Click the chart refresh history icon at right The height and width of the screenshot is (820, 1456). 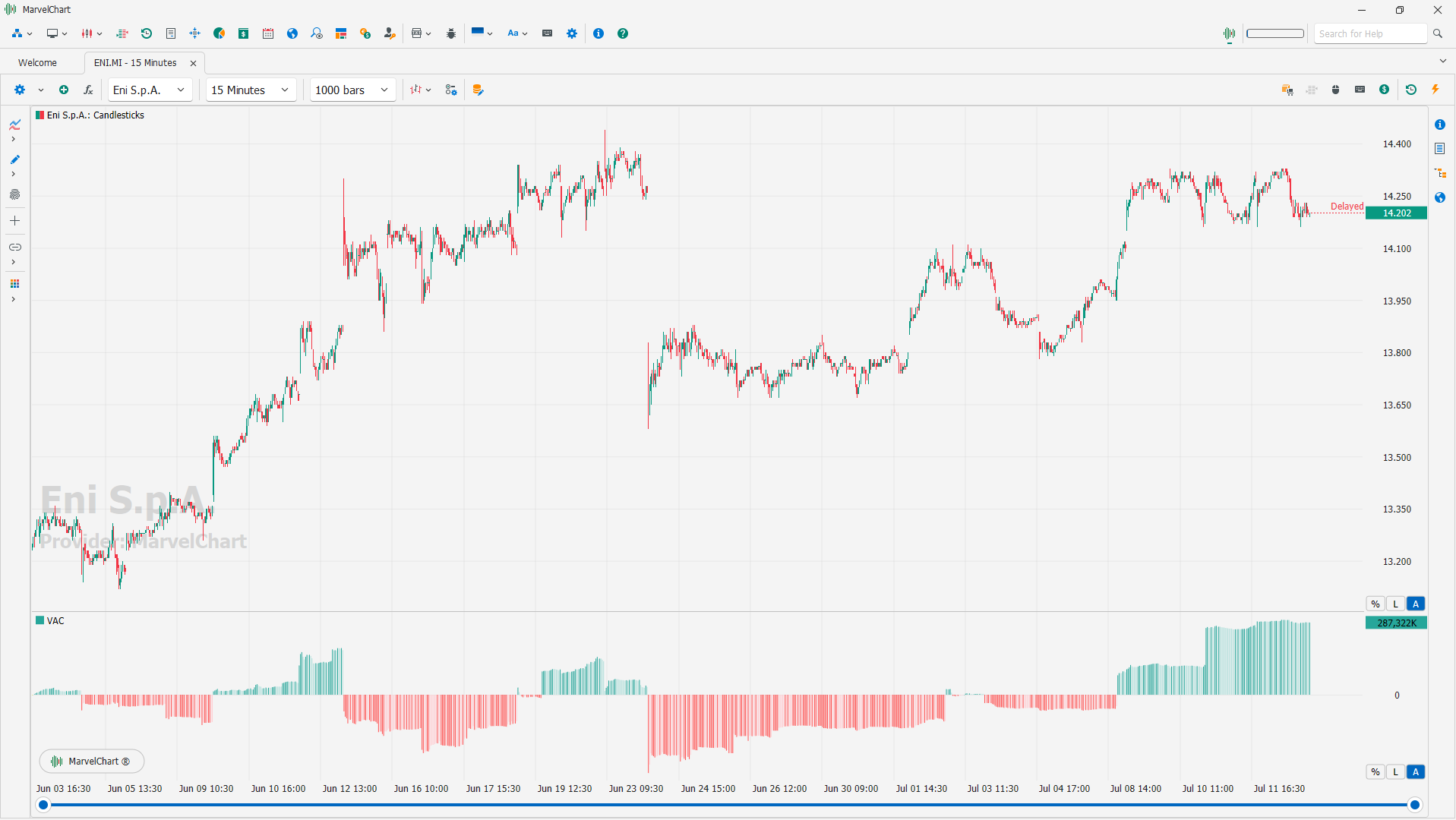1411,90
